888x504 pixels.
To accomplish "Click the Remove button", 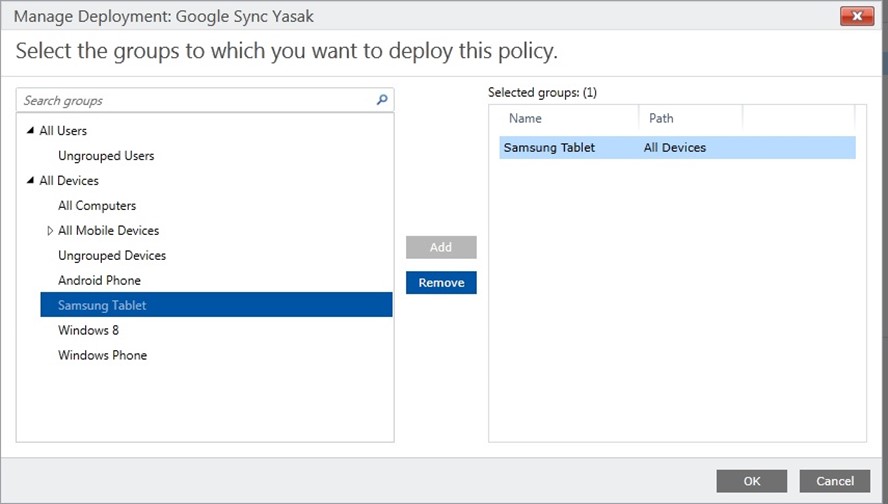I will (441, 283).
